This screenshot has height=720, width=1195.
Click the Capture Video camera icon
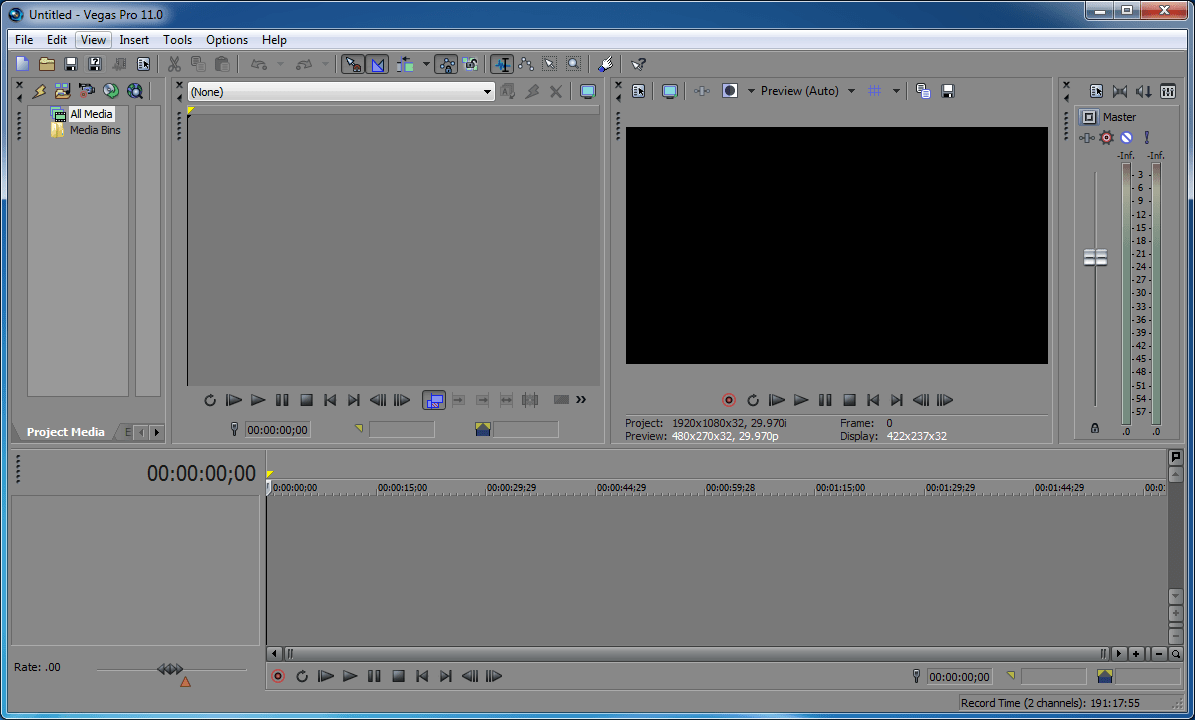coord(87,91)
